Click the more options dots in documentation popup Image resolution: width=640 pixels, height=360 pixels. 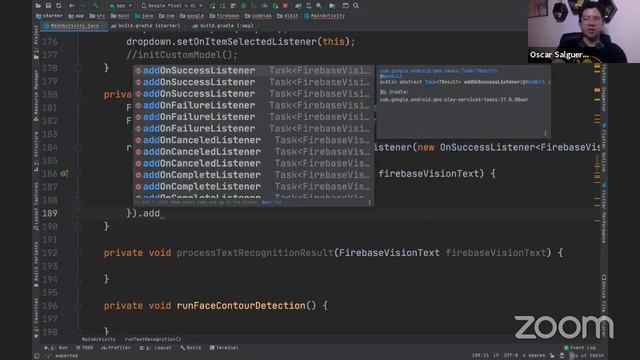point(545,133)
